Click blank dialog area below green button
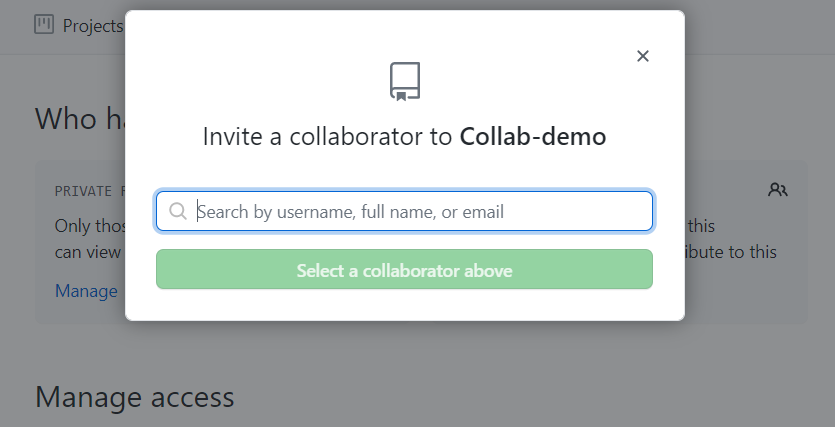 point(404,305)
